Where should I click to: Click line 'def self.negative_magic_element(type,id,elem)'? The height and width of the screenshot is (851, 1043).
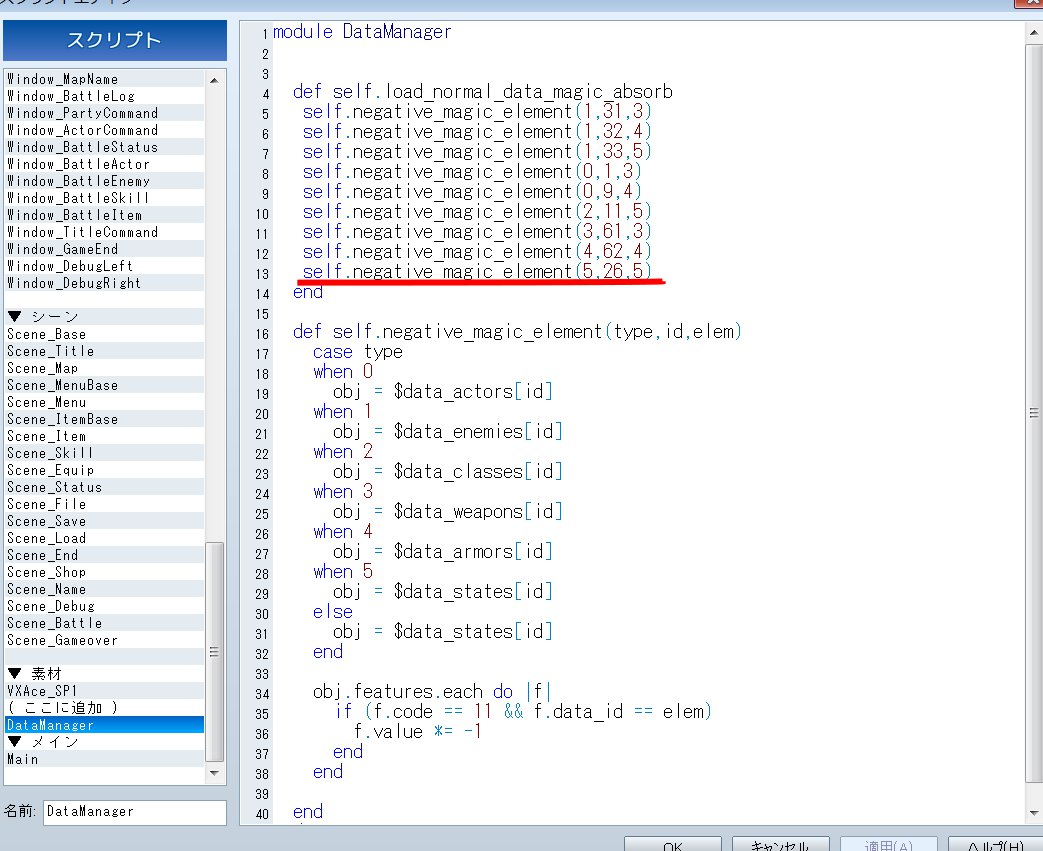[517, 331]
